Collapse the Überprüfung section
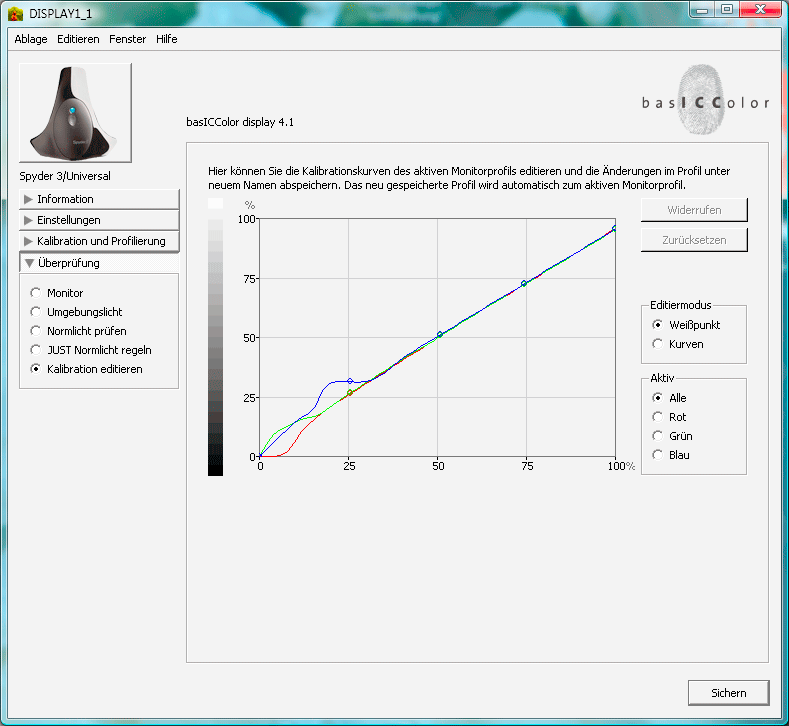 (98, 263)
